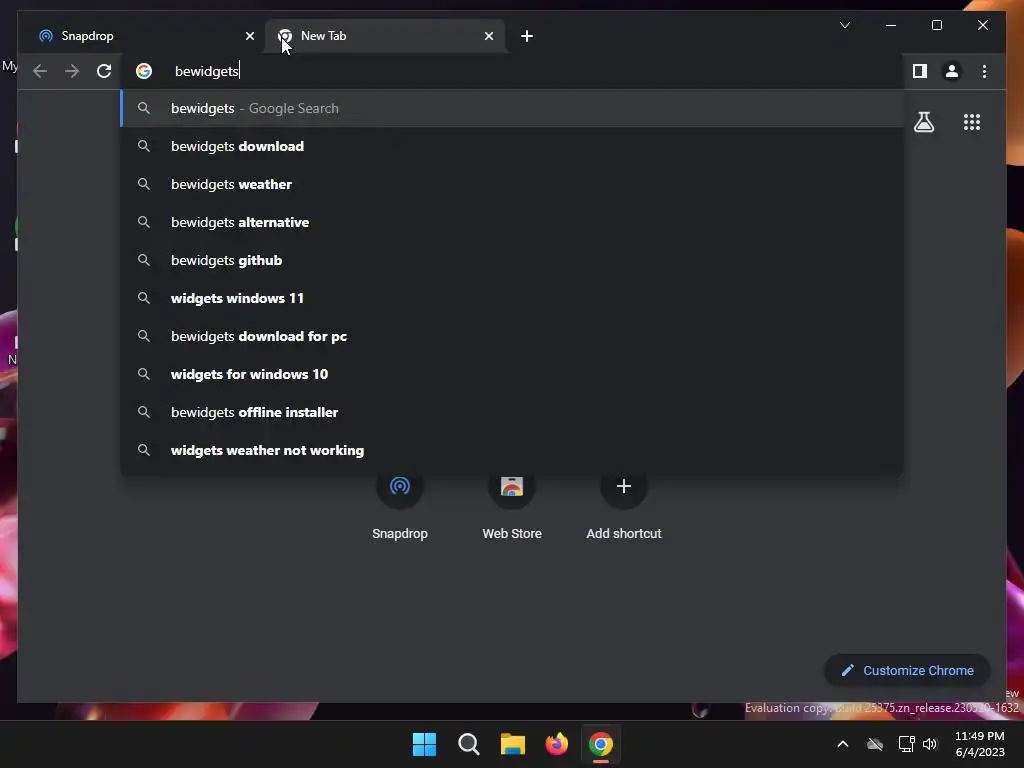Open the clock and date flyout
The image size is (1024, 768).
point(980,744)
